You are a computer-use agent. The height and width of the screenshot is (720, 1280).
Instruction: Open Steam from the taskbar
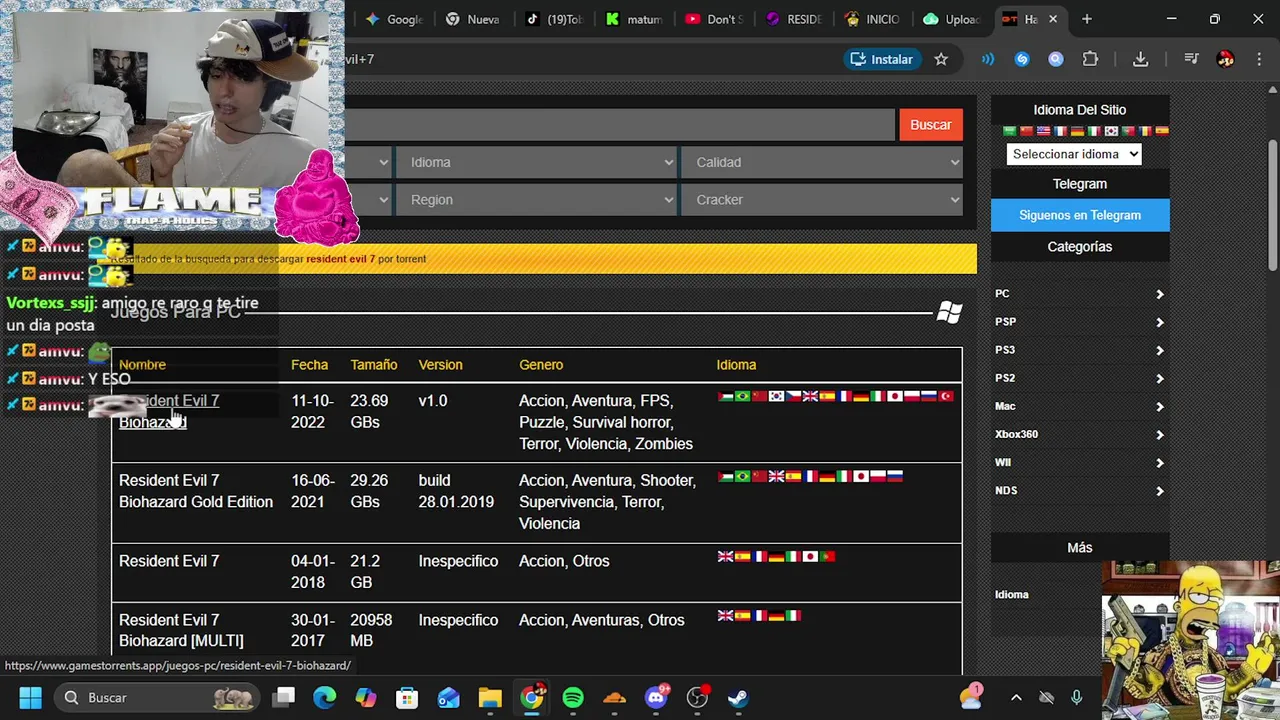738,697
